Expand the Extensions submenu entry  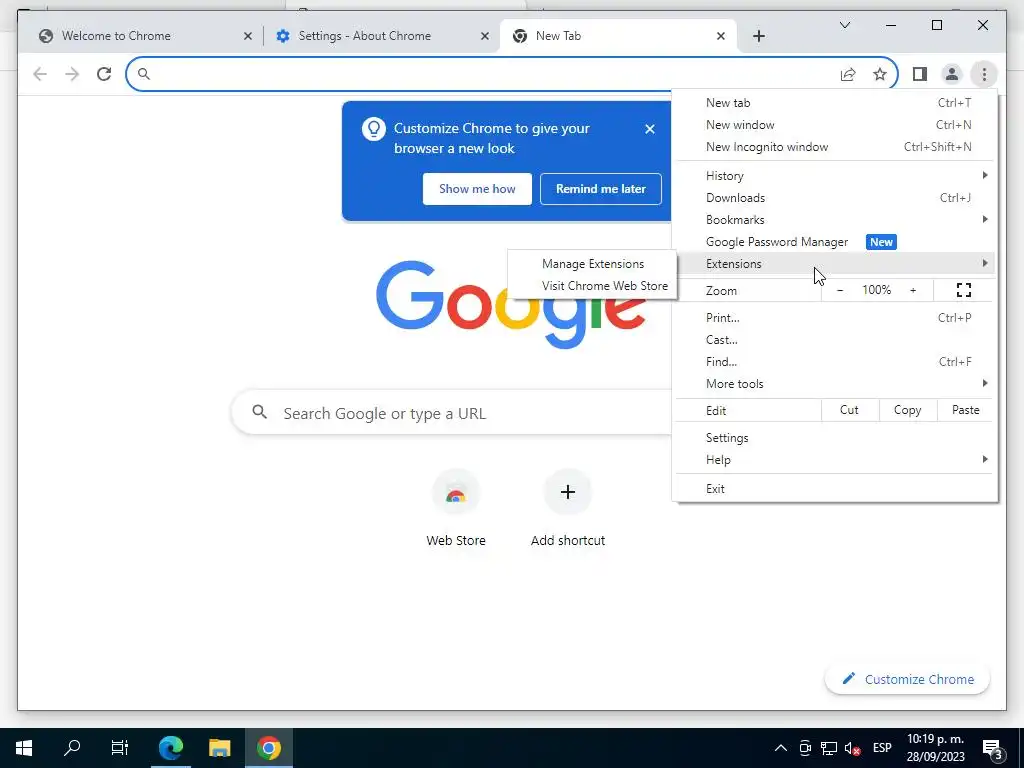click(x=835, y=264)
